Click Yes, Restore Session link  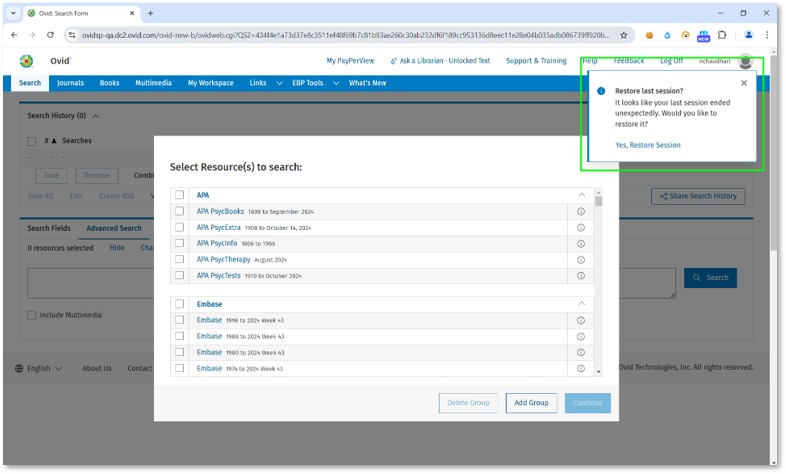648,145
